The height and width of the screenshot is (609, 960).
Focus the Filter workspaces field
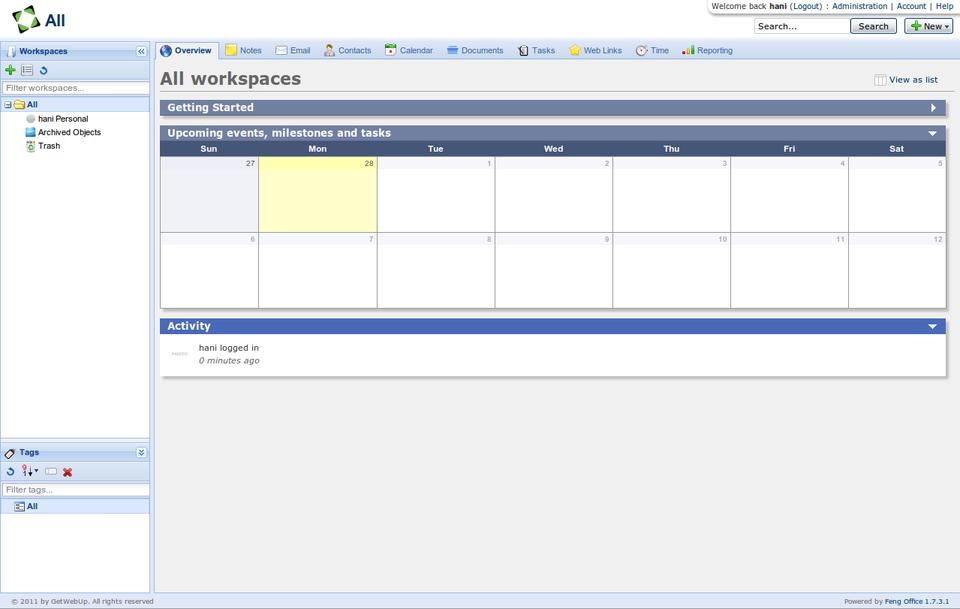coord(75,88)
